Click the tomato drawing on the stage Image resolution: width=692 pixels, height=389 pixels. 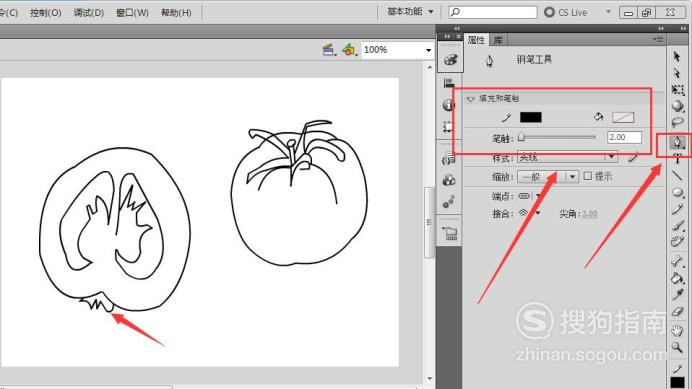299,194
